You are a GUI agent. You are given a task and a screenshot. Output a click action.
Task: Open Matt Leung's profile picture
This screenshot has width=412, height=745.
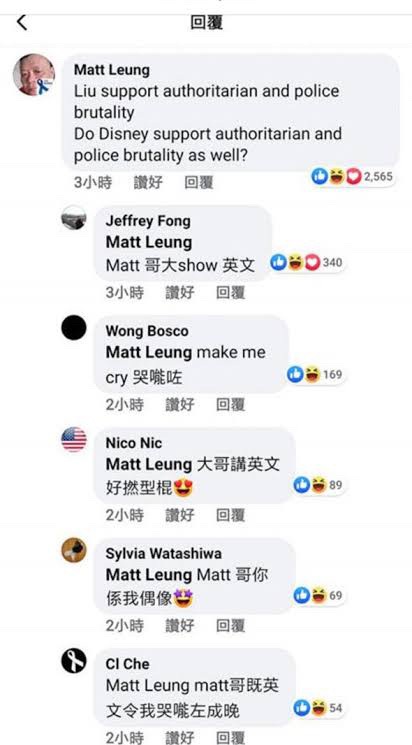click(33, 75)
